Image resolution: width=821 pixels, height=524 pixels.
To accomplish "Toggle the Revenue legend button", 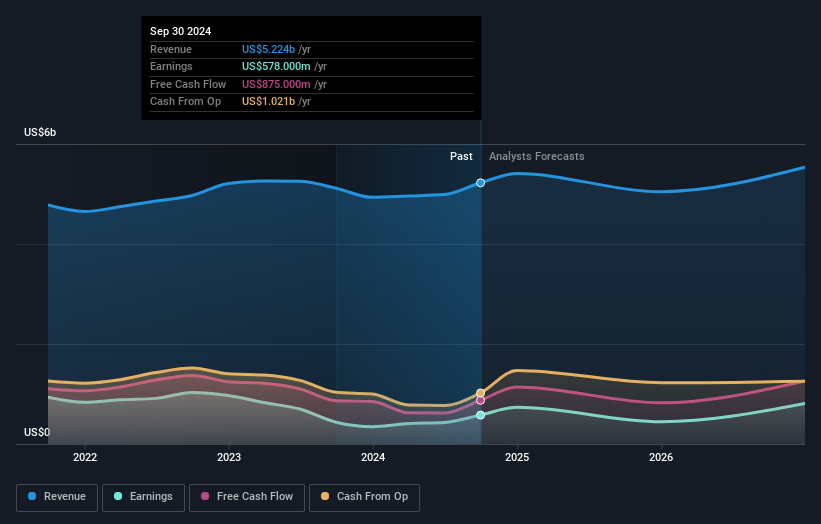I will click(57, 497).
